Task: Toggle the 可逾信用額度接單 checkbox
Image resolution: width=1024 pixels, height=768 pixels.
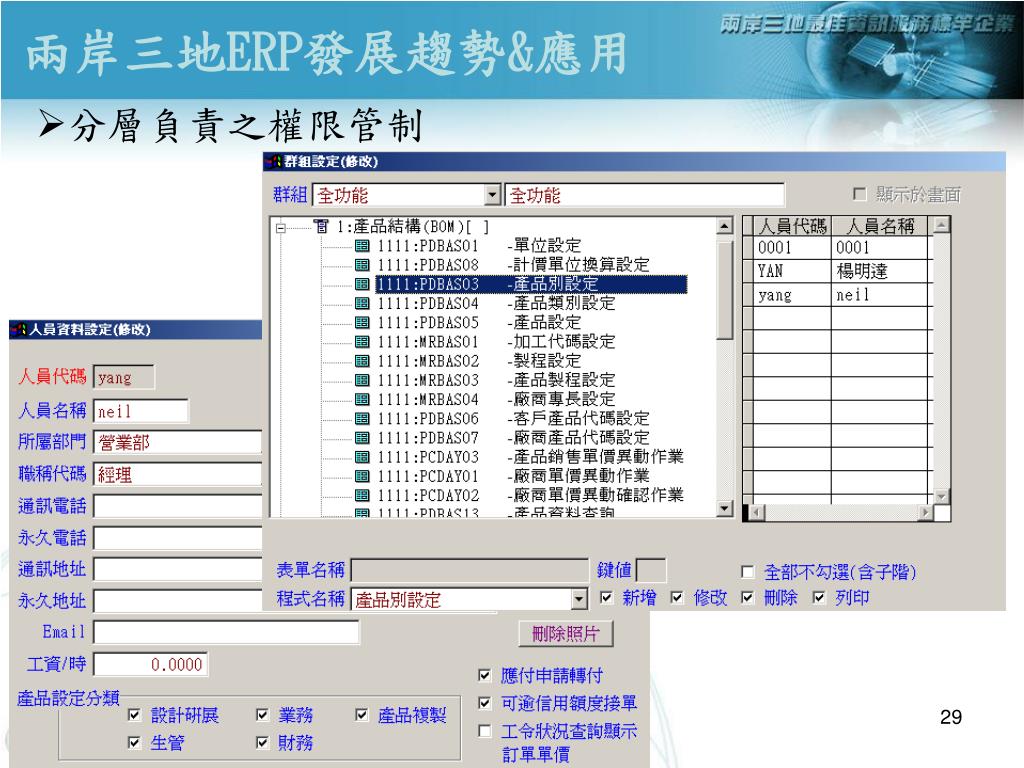Action: point(485,703)
